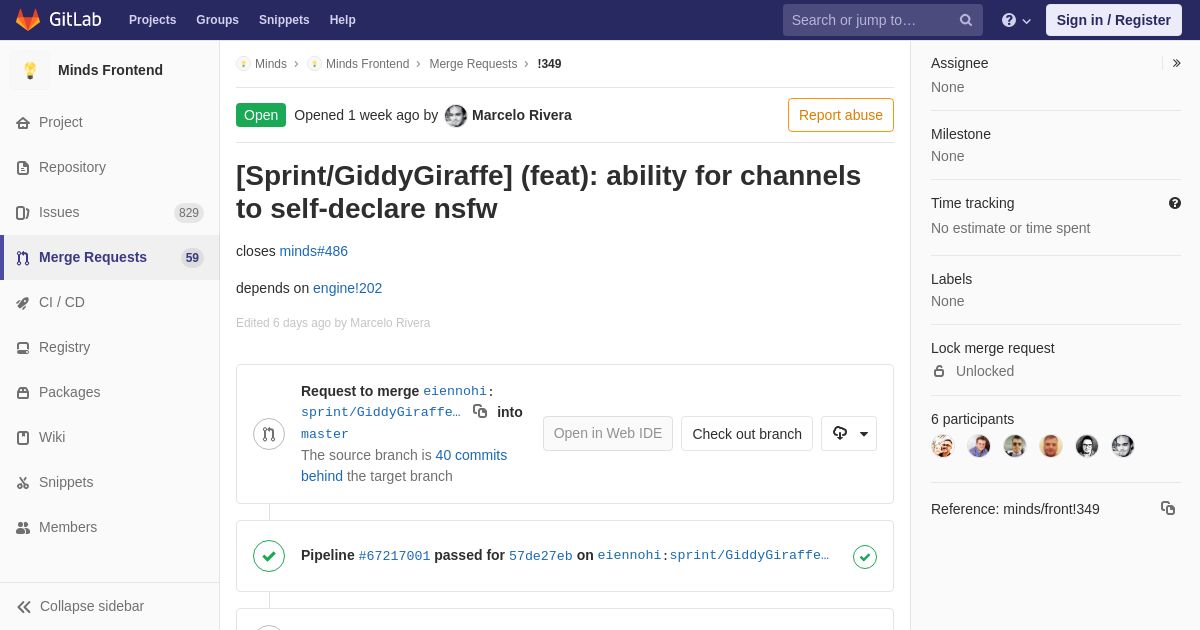This screenshot has width=1200, height=630.
Task: Click the Merge Requests sidebar icon
Action: (23, 257)
